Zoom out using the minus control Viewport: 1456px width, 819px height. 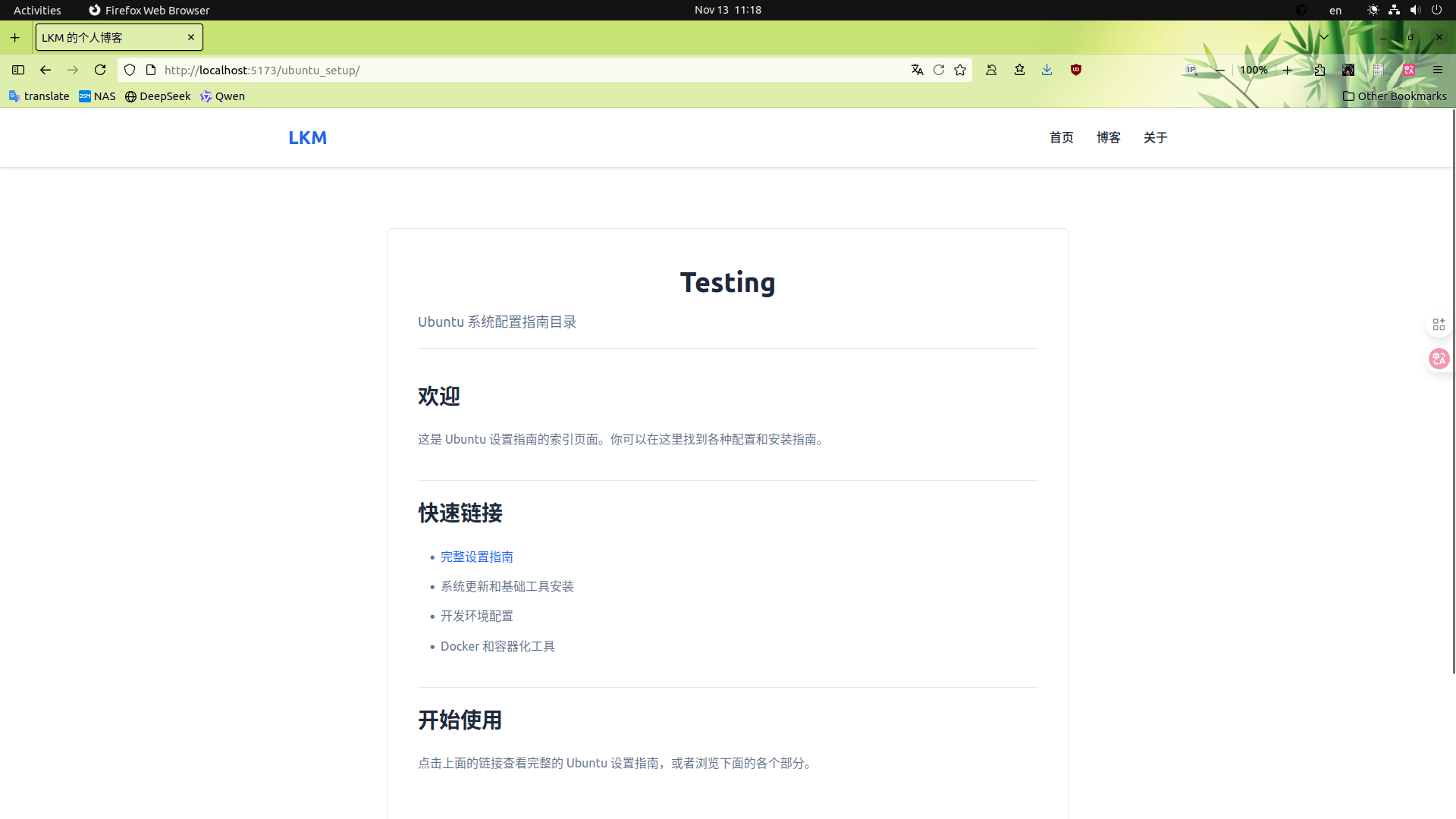(x=1220, y=70)
